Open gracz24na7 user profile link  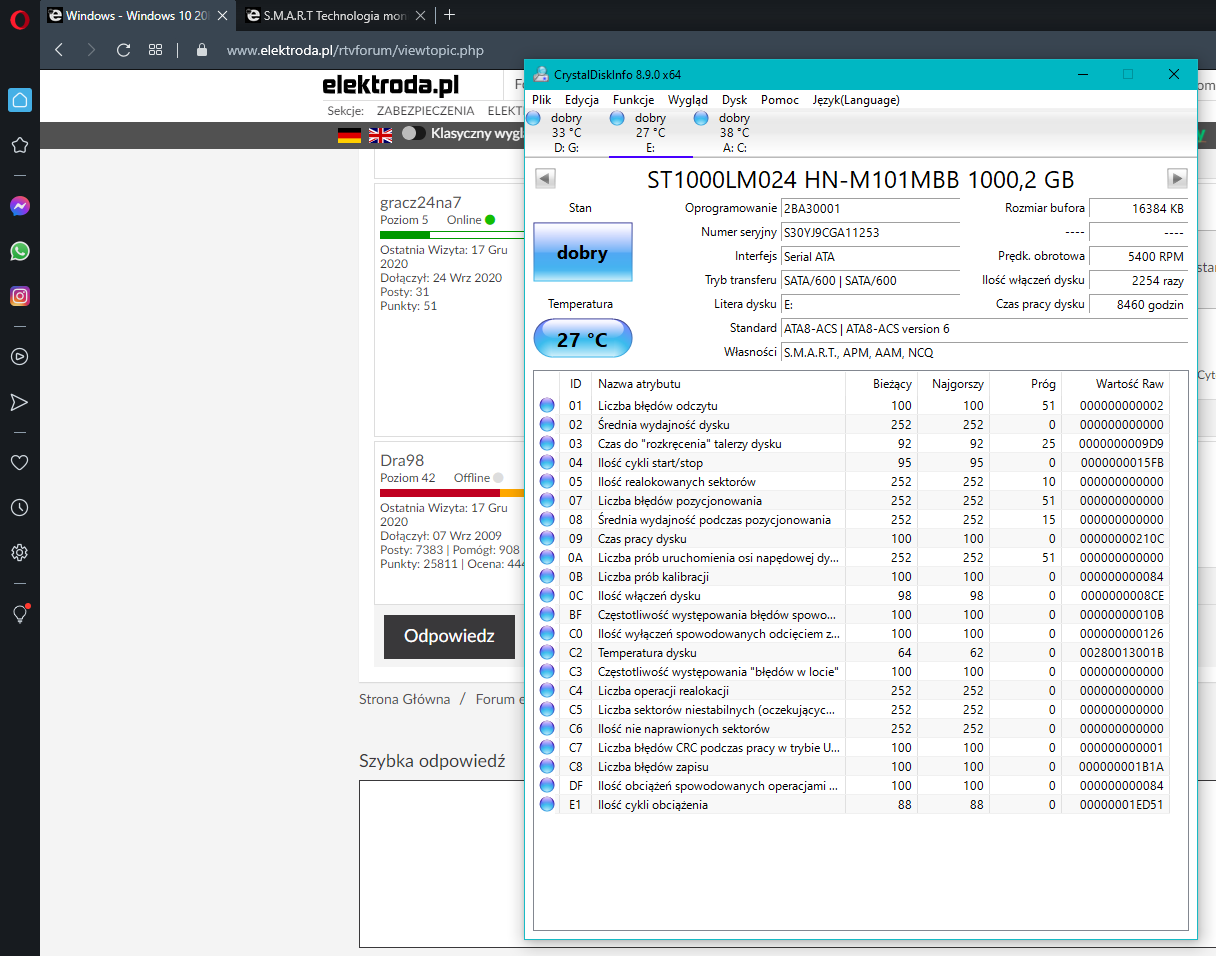coord(421,202)
